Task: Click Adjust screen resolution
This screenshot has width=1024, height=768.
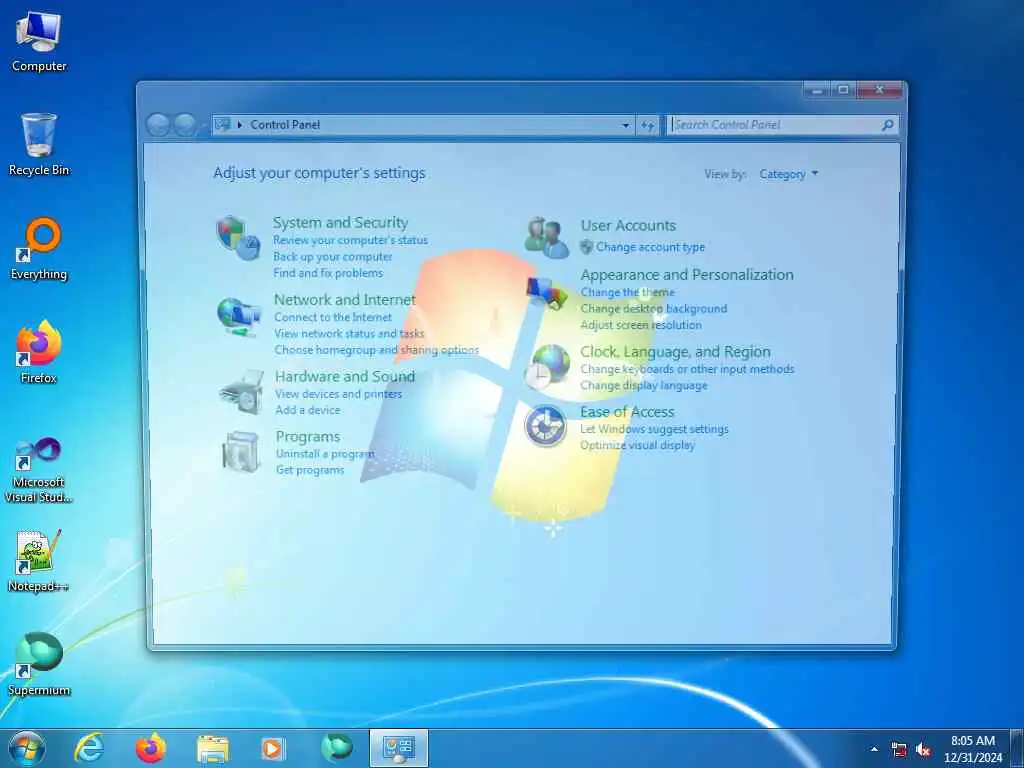Action: 641,325
